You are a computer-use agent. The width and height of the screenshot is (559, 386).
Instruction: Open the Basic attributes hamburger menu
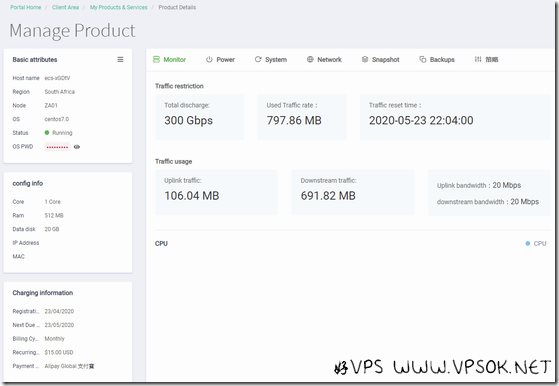coord(120,60)
